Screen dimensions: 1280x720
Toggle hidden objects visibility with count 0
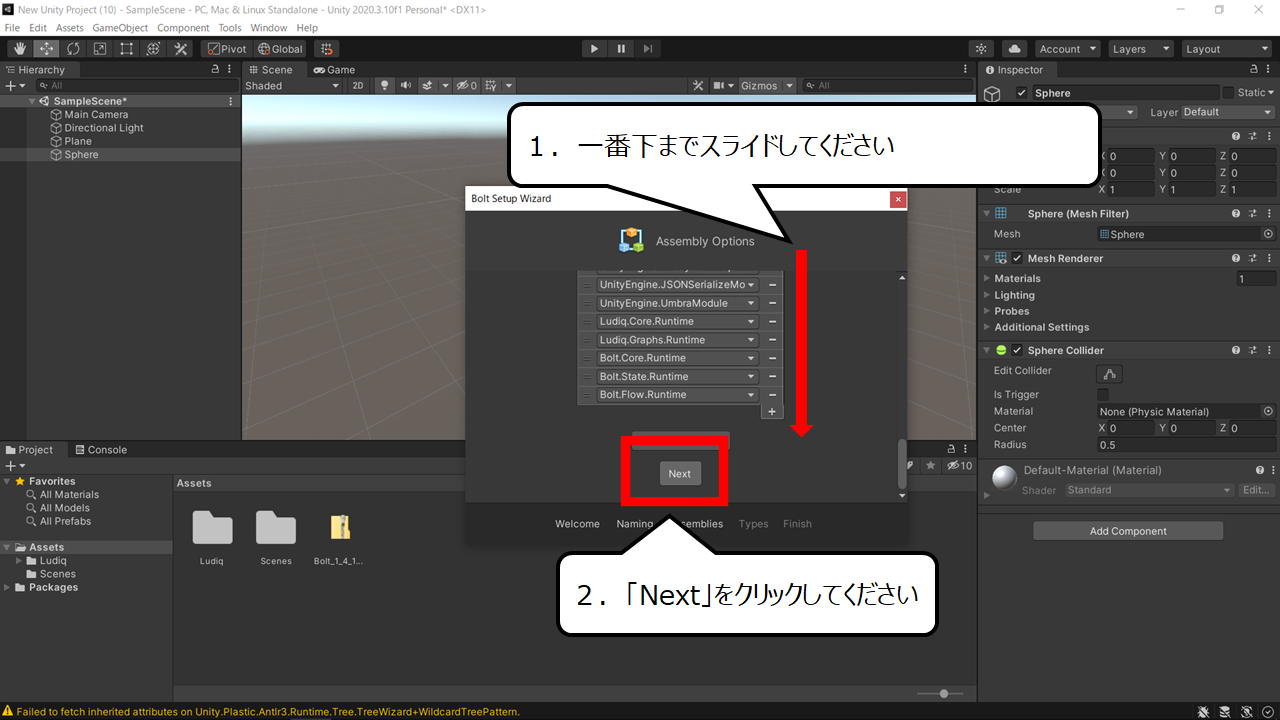point(467,86)
